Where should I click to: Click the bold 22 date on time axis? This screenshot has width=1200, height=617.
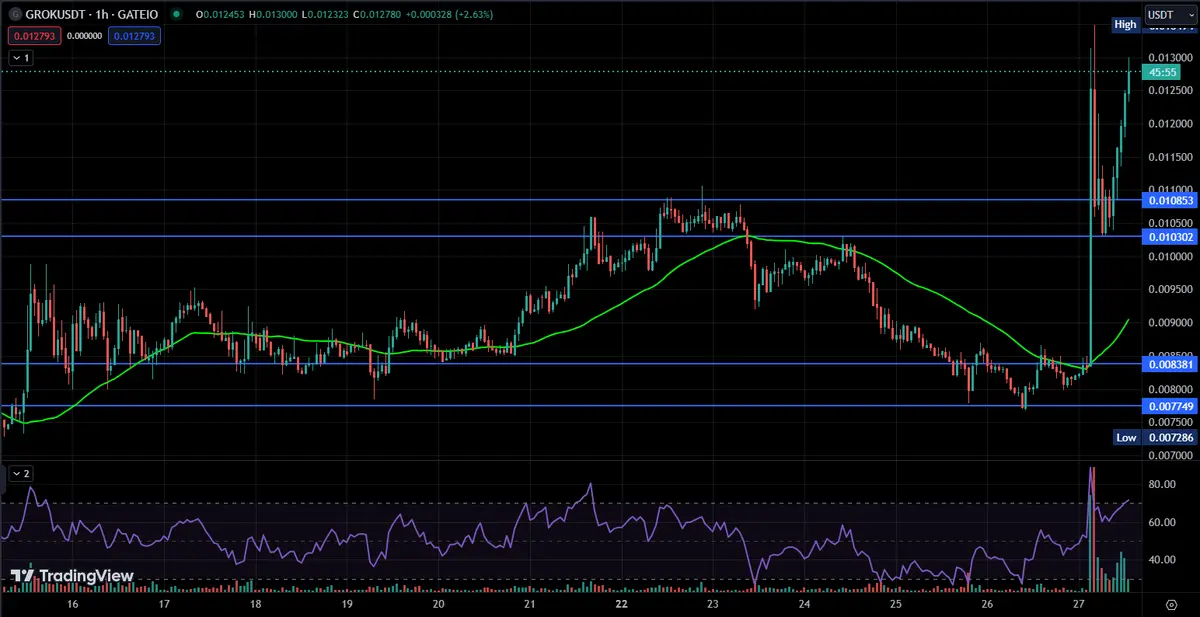pos(621,605)
